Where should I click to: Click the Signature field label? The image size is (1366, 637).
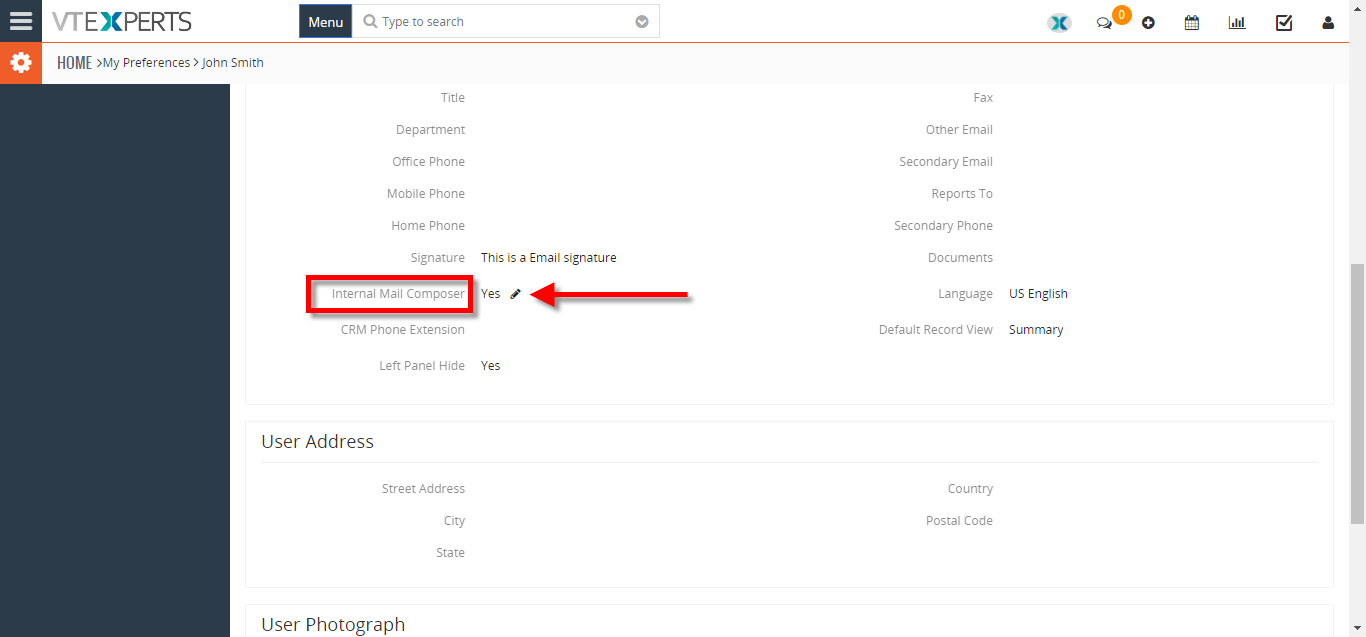pos(437,258)
